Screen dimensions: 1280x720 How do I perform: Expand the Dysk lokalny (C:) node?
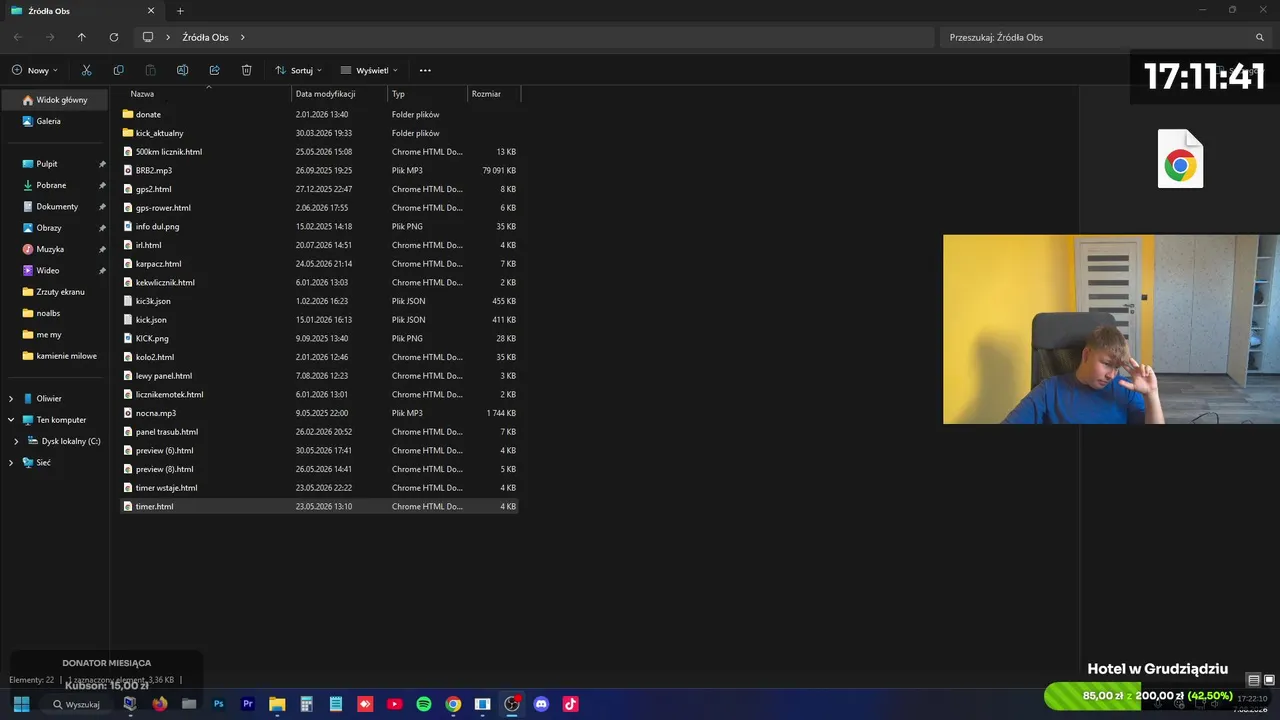[16, 441]
